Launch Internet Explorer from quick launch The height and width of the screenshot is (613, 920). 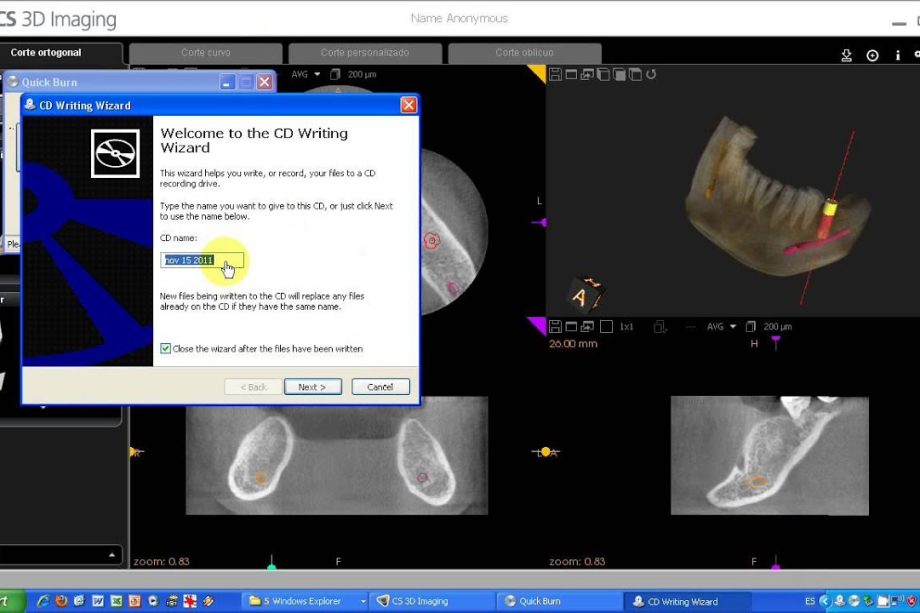(43, 601)
